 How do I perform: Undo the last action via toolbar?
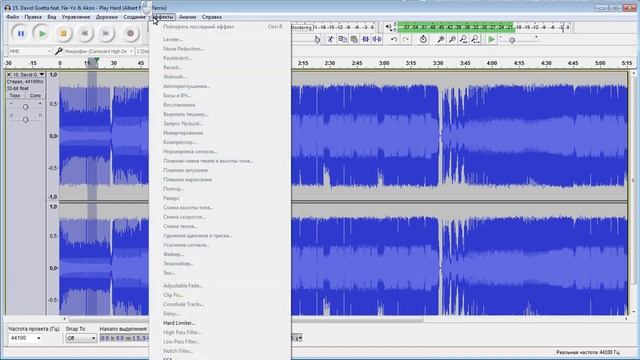pyautogui.click(x=394, y=39)
